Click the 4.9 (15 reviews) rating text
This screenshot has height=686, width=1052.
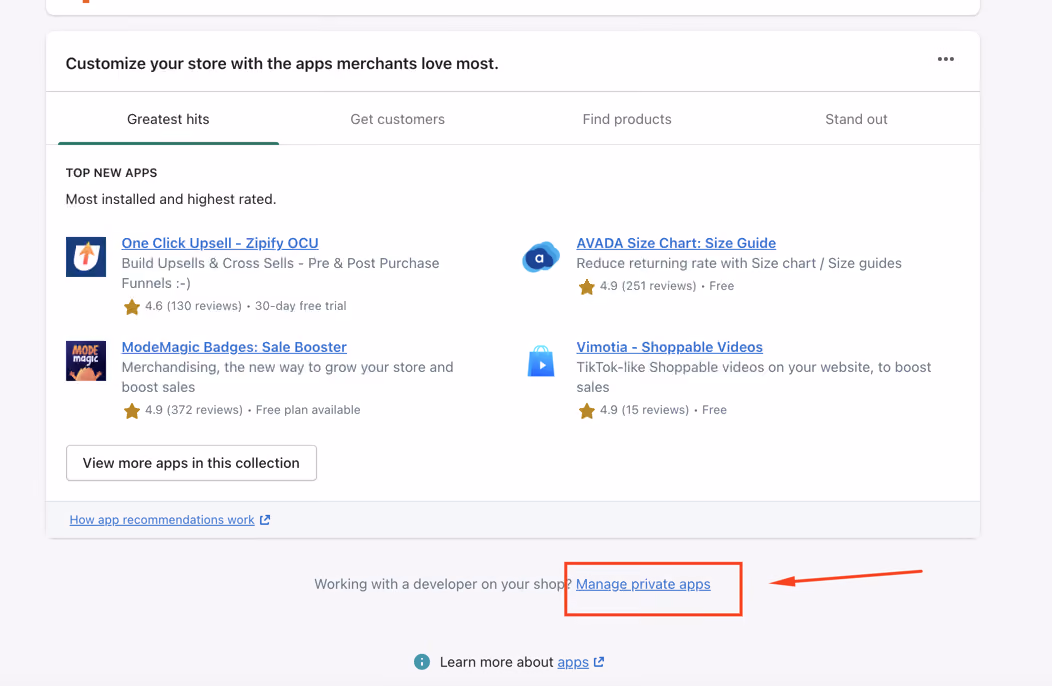[x=644, y=410]
